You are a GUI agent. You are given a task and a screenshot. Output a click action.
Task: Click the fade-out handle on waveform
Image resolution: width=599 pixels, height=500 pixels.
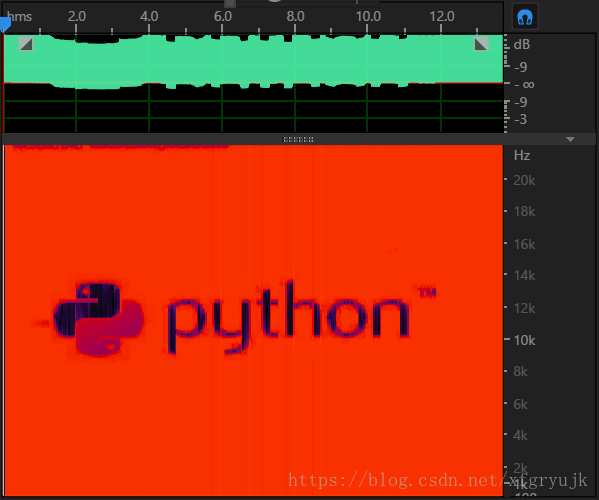click(x=481, y=44)
